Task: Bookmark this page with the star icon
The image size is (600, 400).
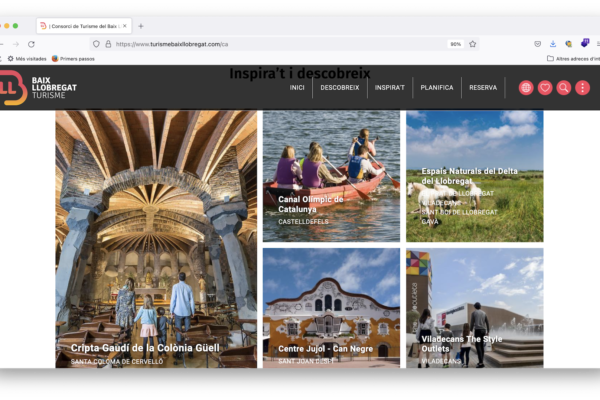Action: pyautogui.click(x=473, y=44)
